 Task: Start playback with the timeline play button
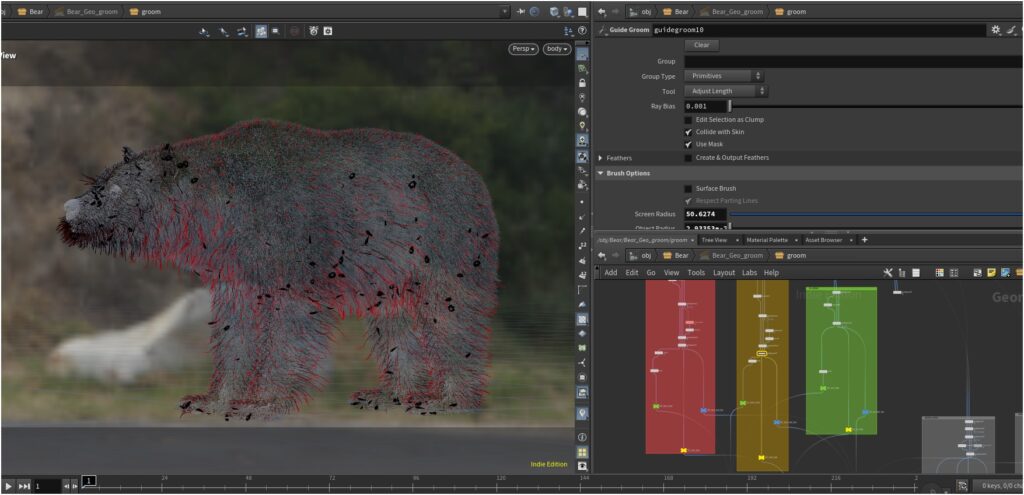pyautogui.click(x=8, y=487)
